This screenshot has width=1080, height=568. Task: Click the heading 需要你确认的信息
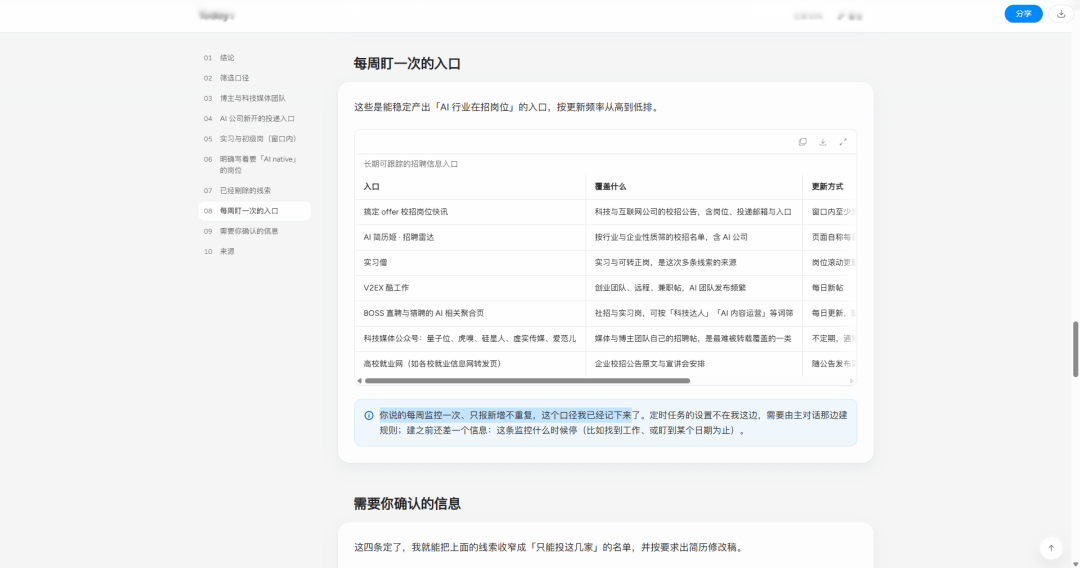tap(407, 503)
